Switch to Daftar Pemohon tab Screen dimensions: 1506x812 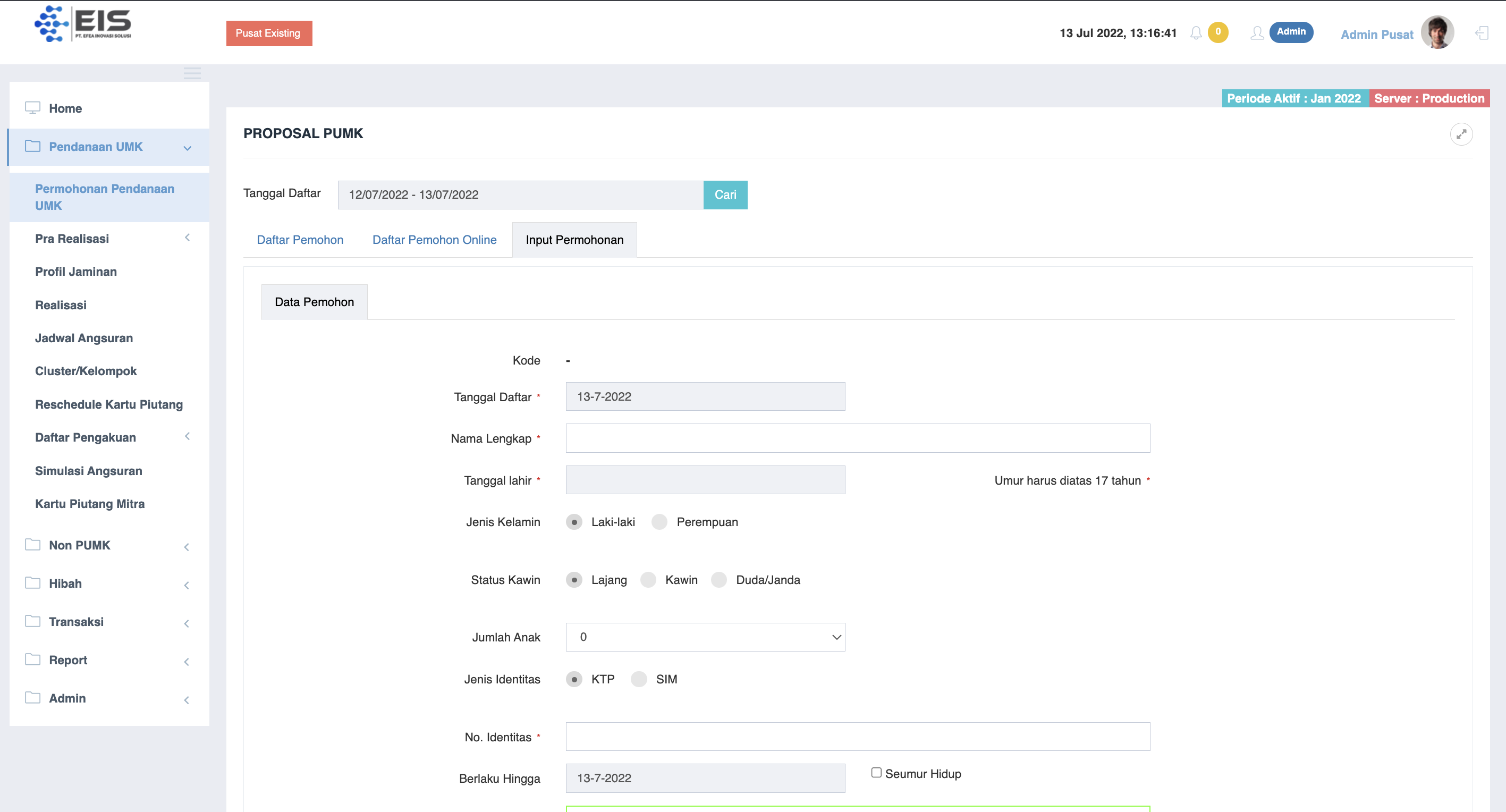click(300, 240)
